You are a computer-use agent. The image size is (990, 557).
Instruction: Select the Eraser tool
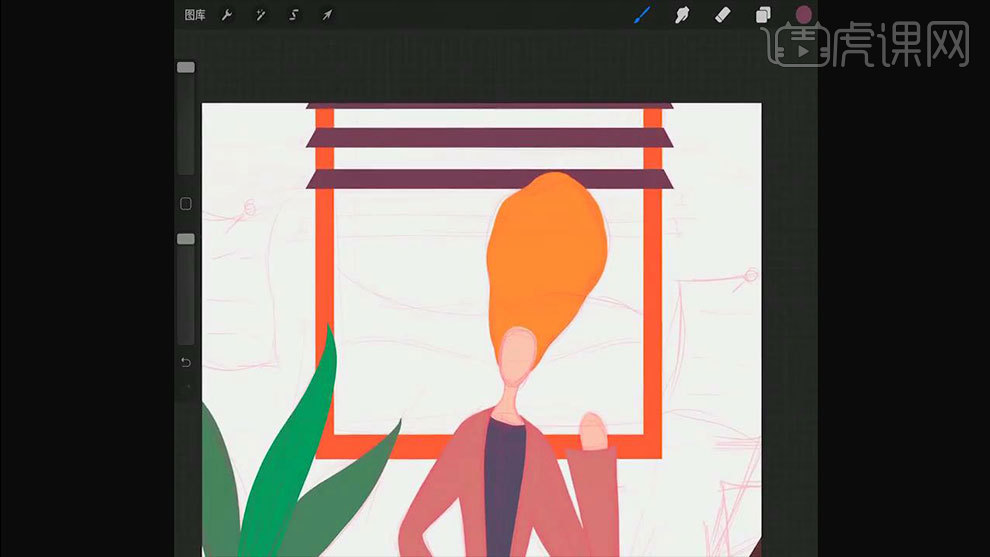coord(722,15)
